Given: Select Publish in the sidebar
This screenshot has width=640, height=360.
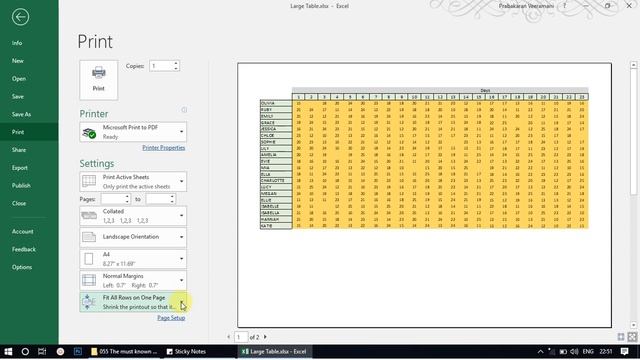Looking at the screenshot, I should point(21,185).
